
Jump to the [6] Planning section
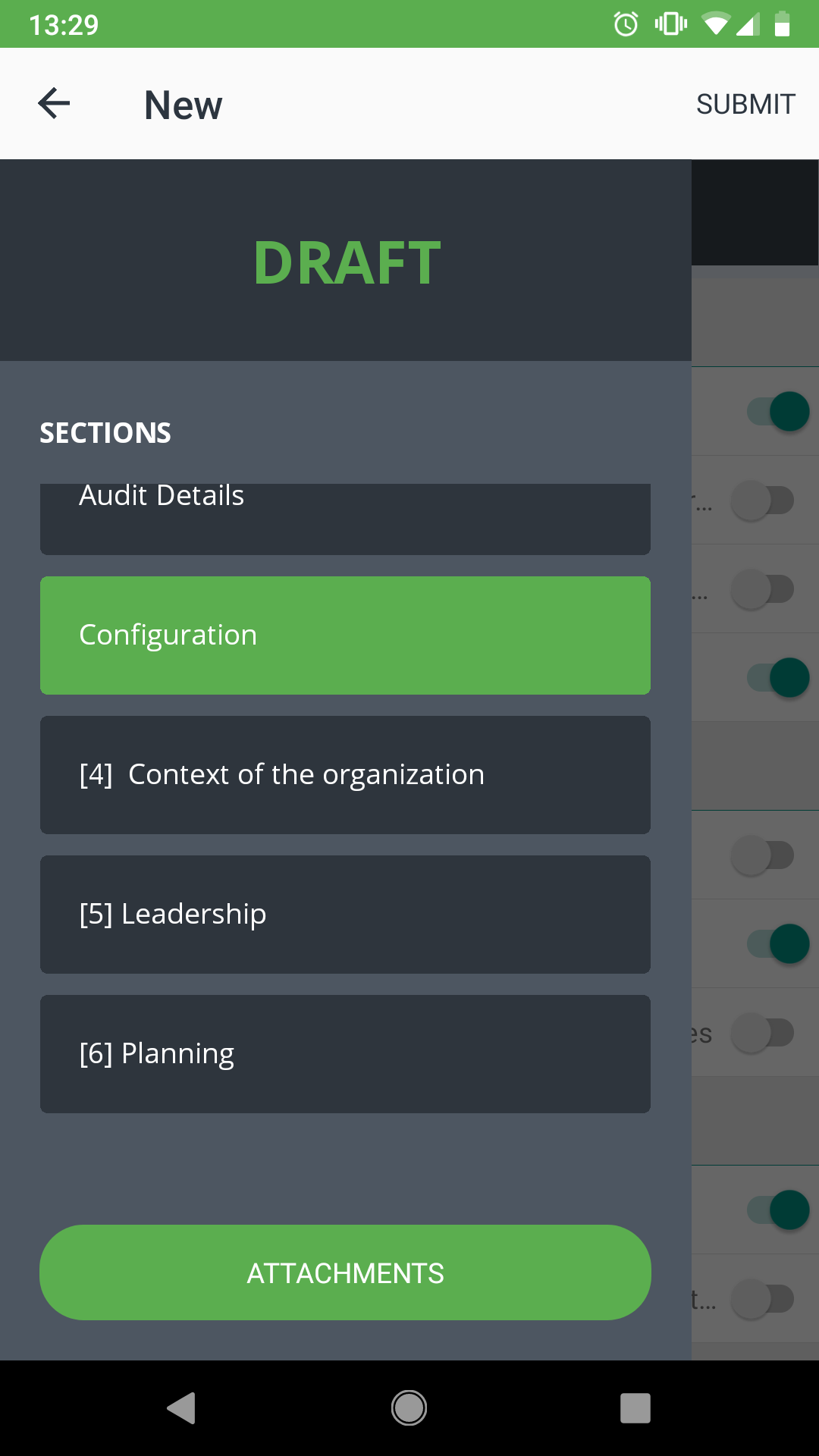pos(345,1054)
